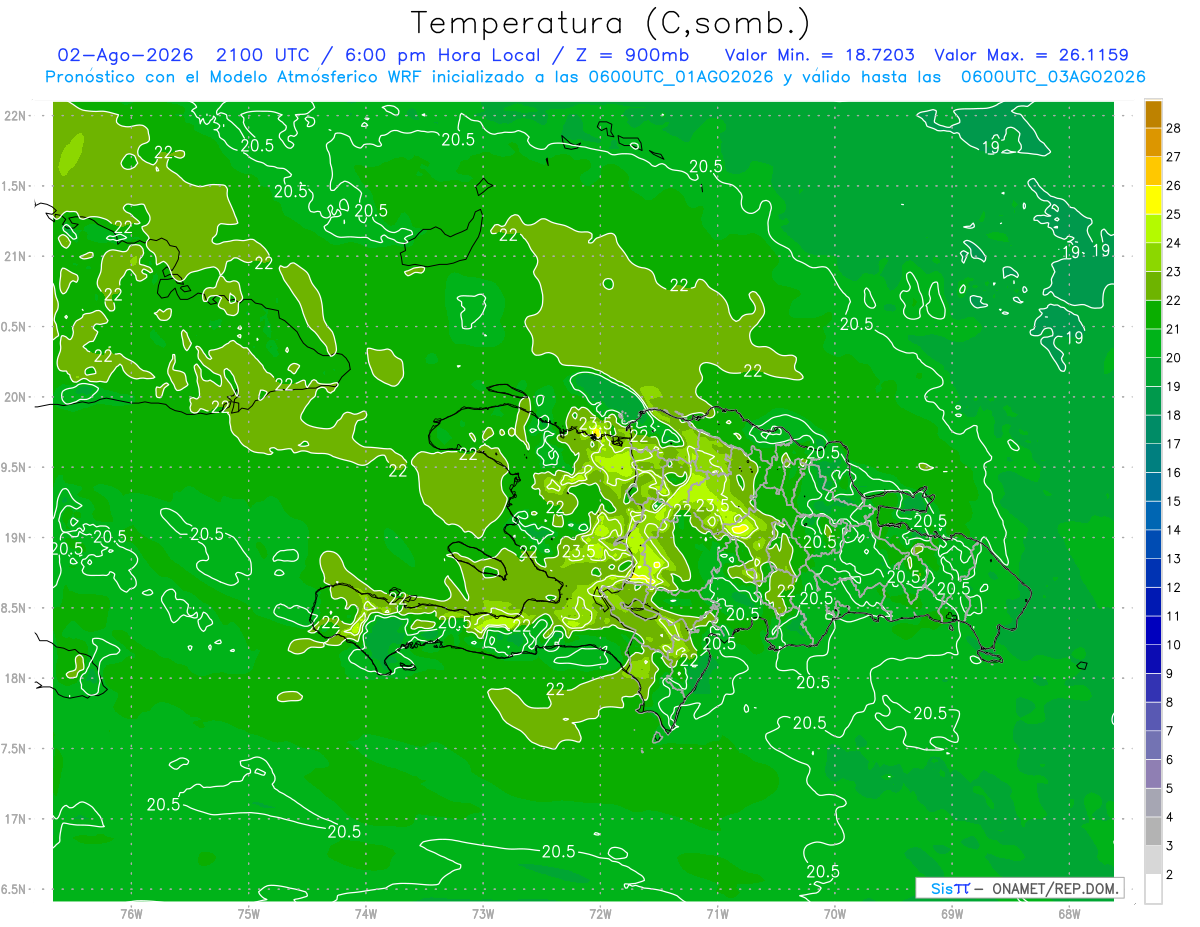
Task: Click the 19N latitude axis label
Action: [15, 537]
